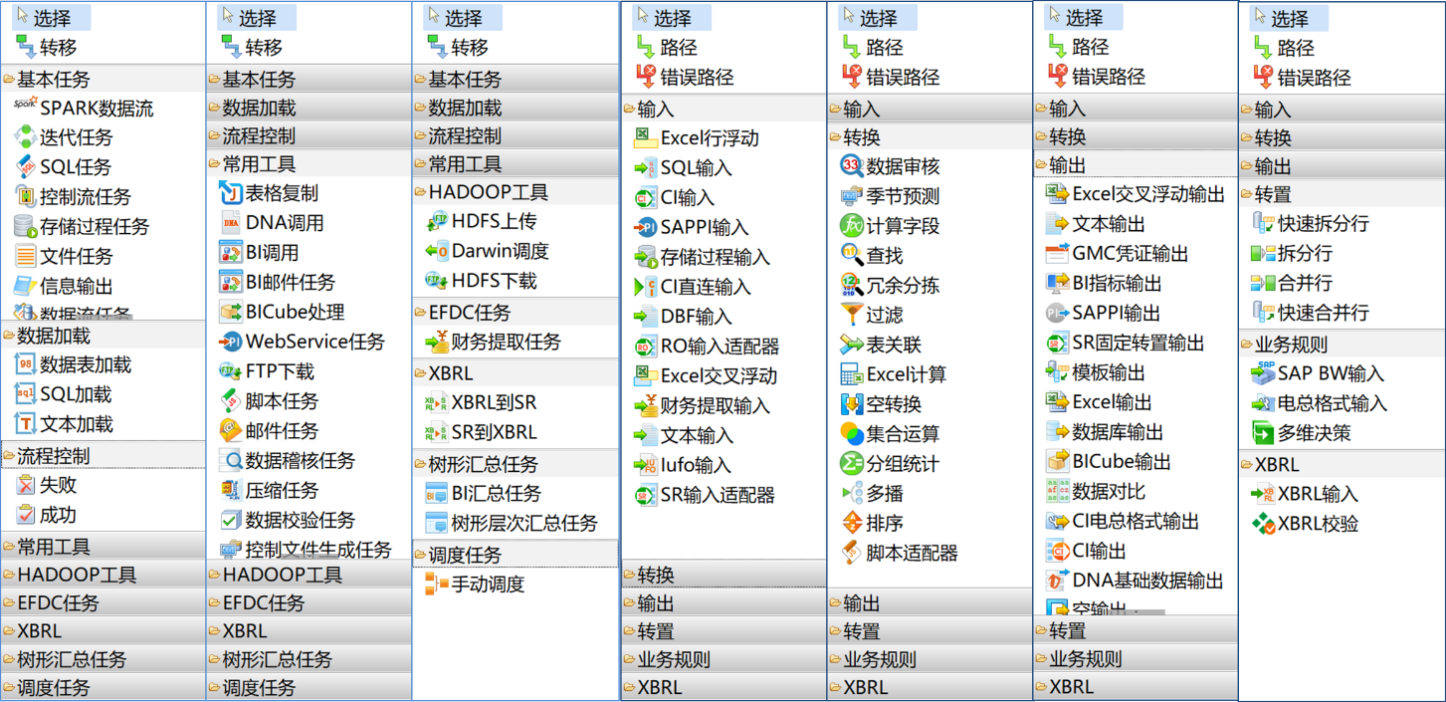This screenshot has width=1446, height=702.
Task: Choose the 计算字段 fx icon
Action: tap(851, 226)
